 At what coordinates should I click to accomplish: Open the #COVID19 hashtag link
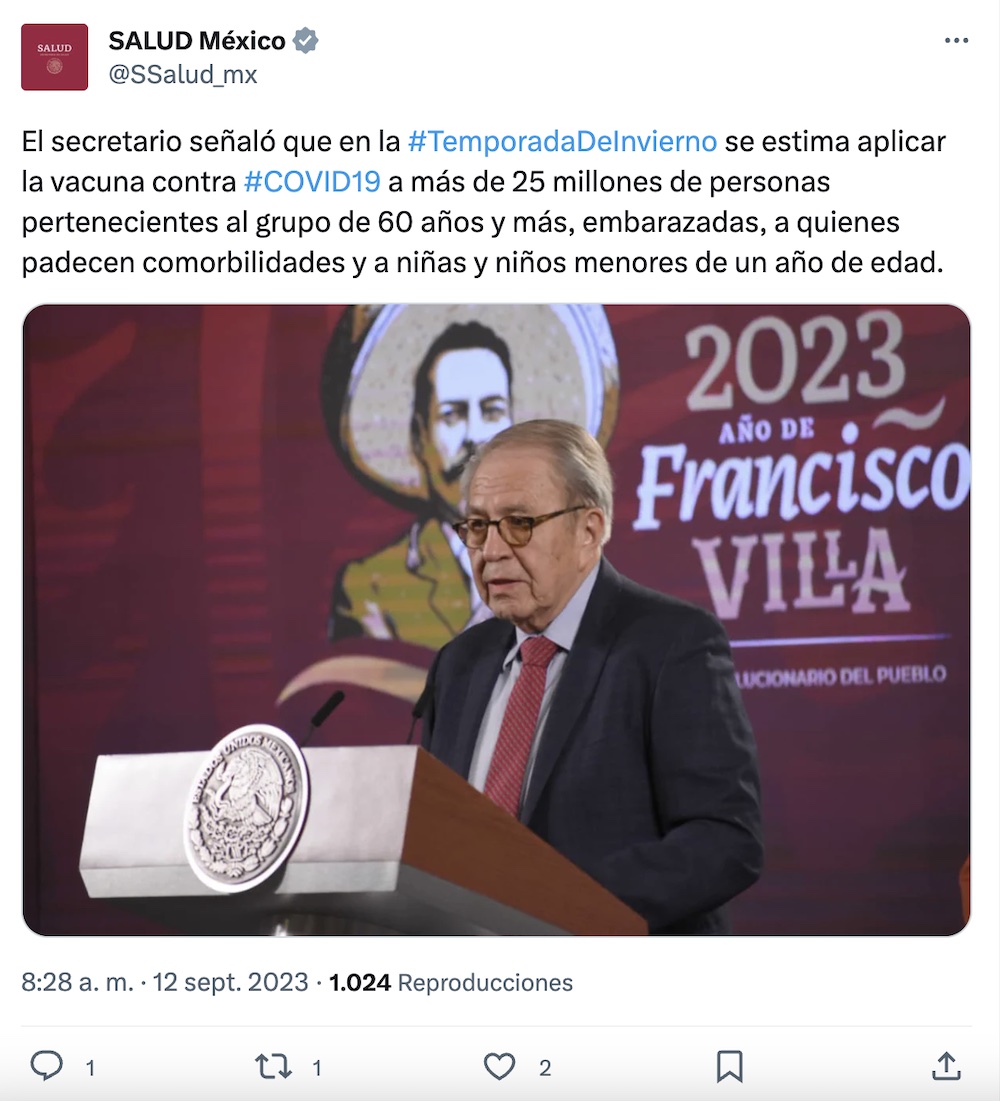pos(312,182)
